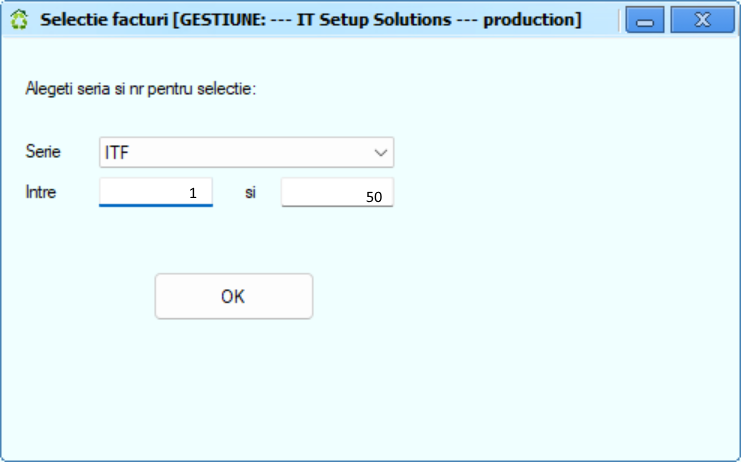Screen dimensions: 741x462
Task: Click the value 1 in start field
Action: click(192, 193)
